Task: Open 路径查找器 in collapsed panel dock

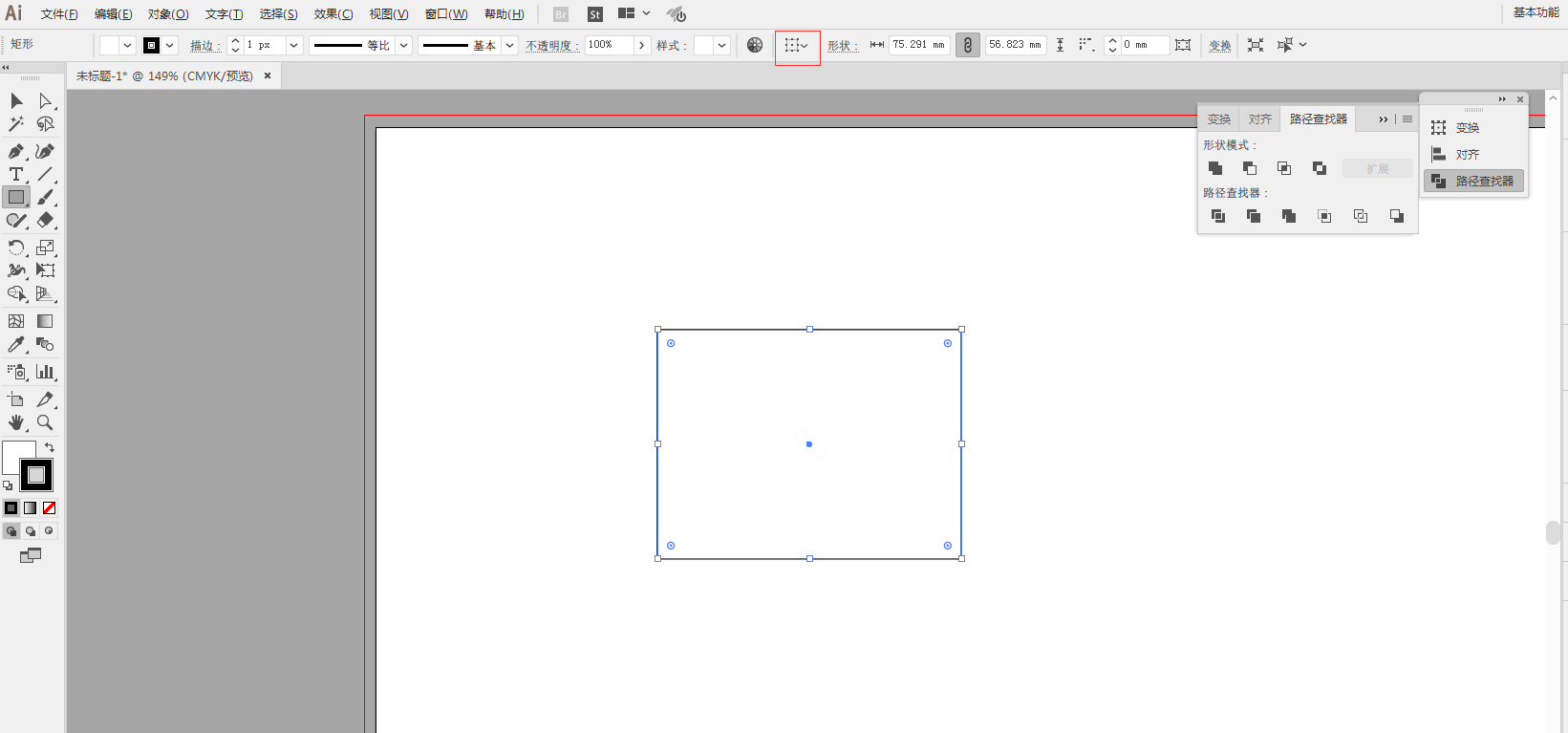Action: pos(1473,182)
